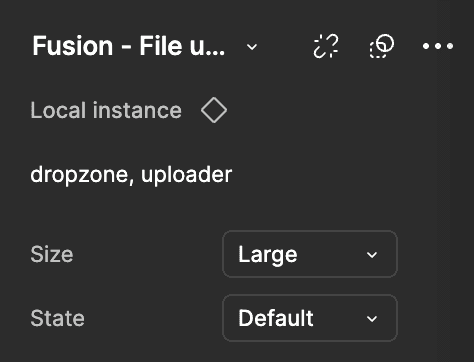This screenshot has height=362, width=474.
Task: Click the State property label
Action: click(x=57, y=318)
